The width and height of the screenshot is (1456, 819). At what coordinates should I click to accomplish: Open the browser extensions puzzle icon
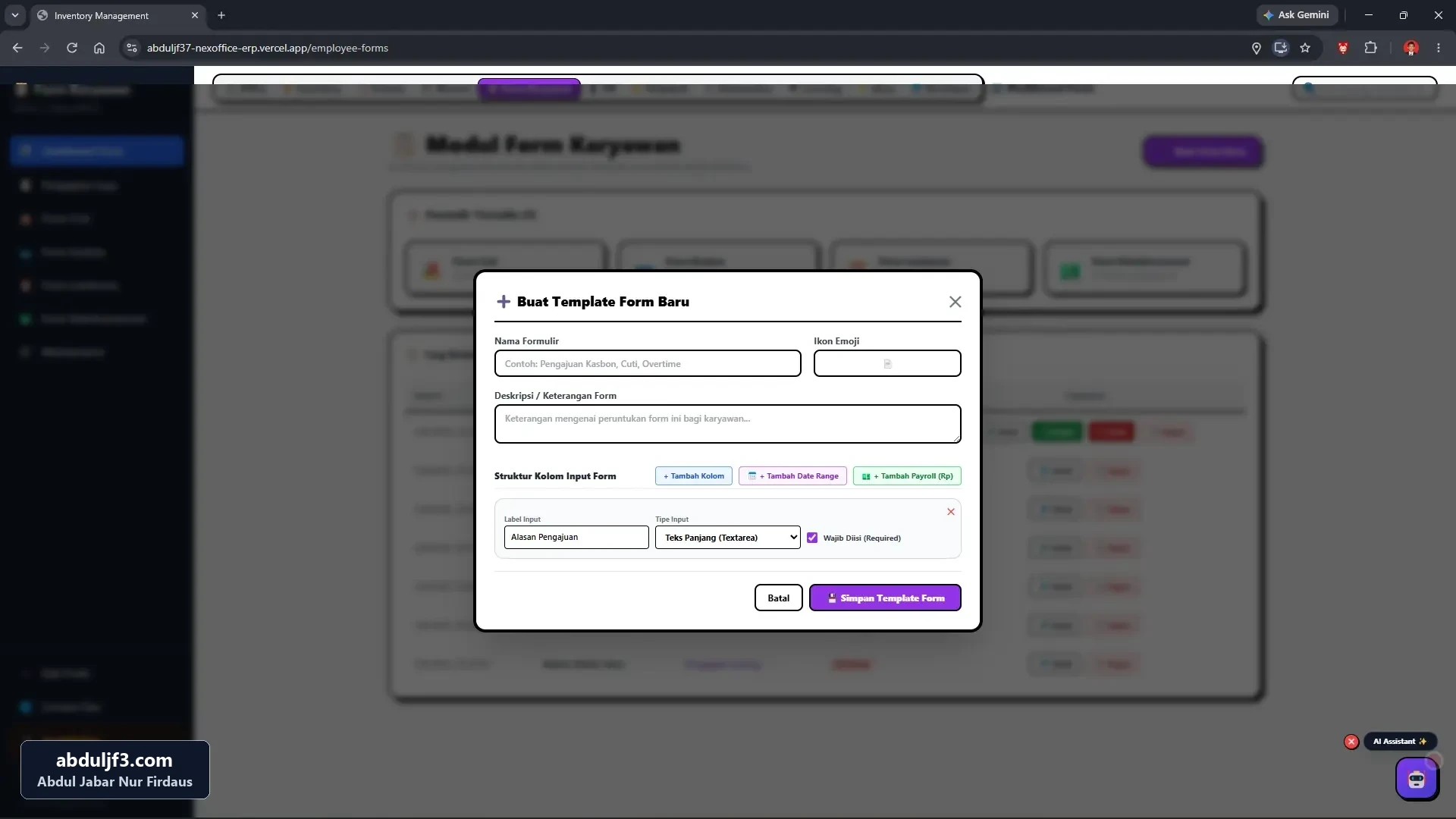pos(1370,48)
